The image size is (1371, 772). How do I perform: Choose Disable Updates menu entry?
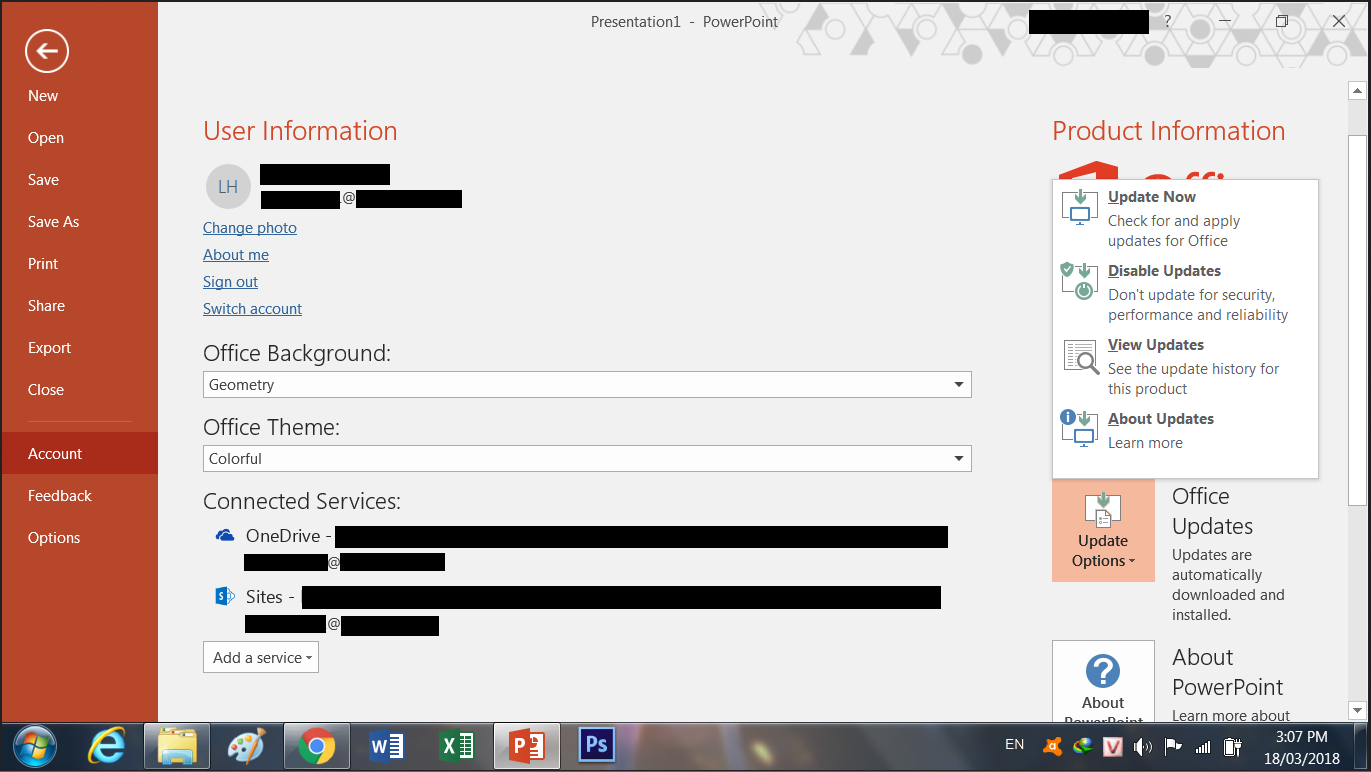[x=1185, y=292]
